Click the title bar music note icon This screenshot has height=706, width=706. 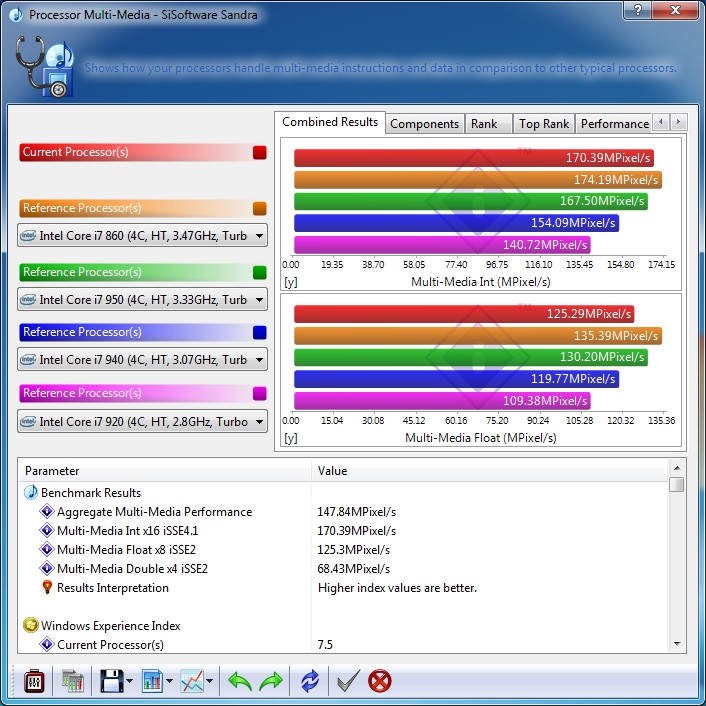pyautogui.click(x=16, y=15)
